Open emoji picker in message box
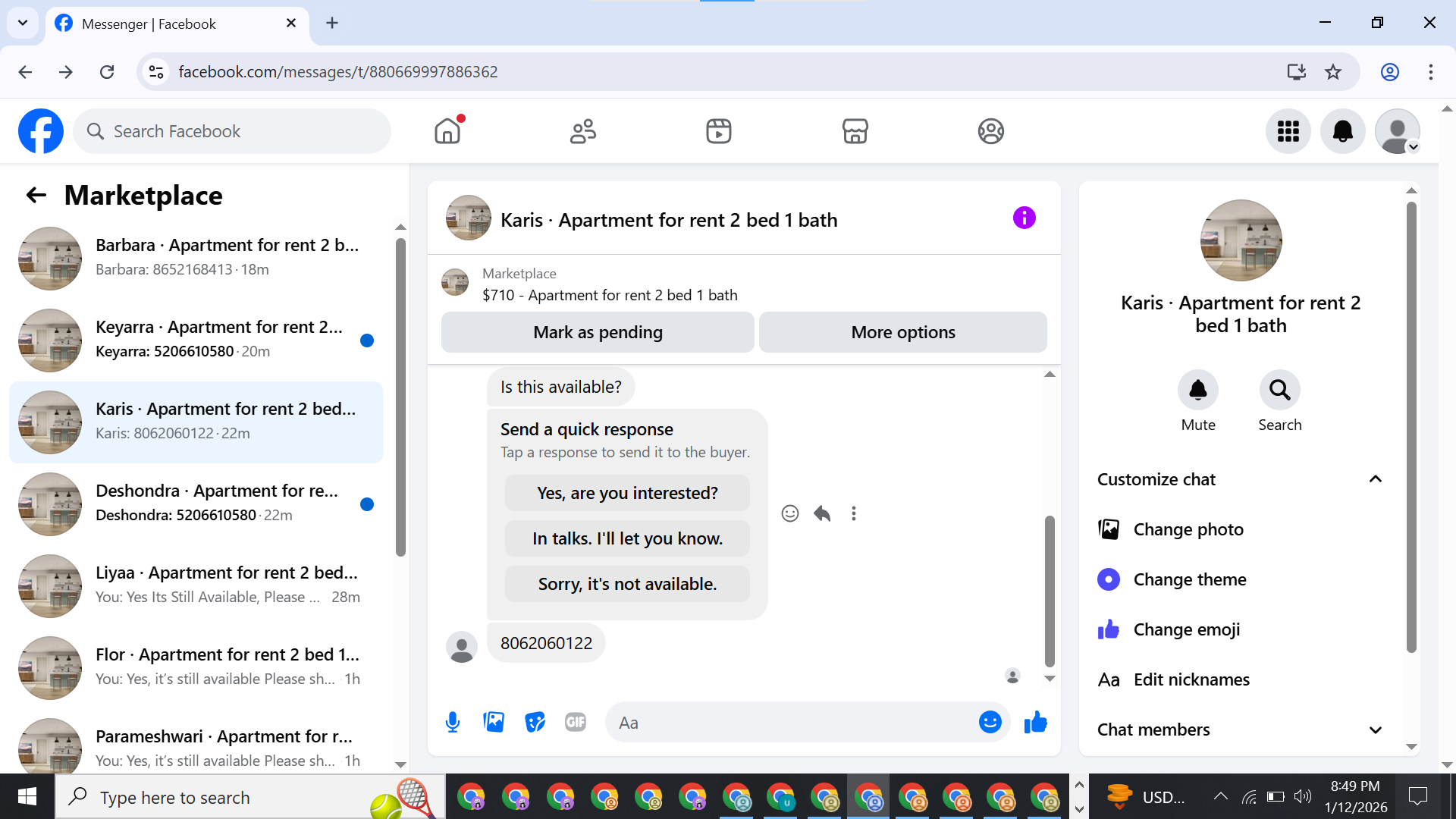1456x819 pixels. (990, 722)
